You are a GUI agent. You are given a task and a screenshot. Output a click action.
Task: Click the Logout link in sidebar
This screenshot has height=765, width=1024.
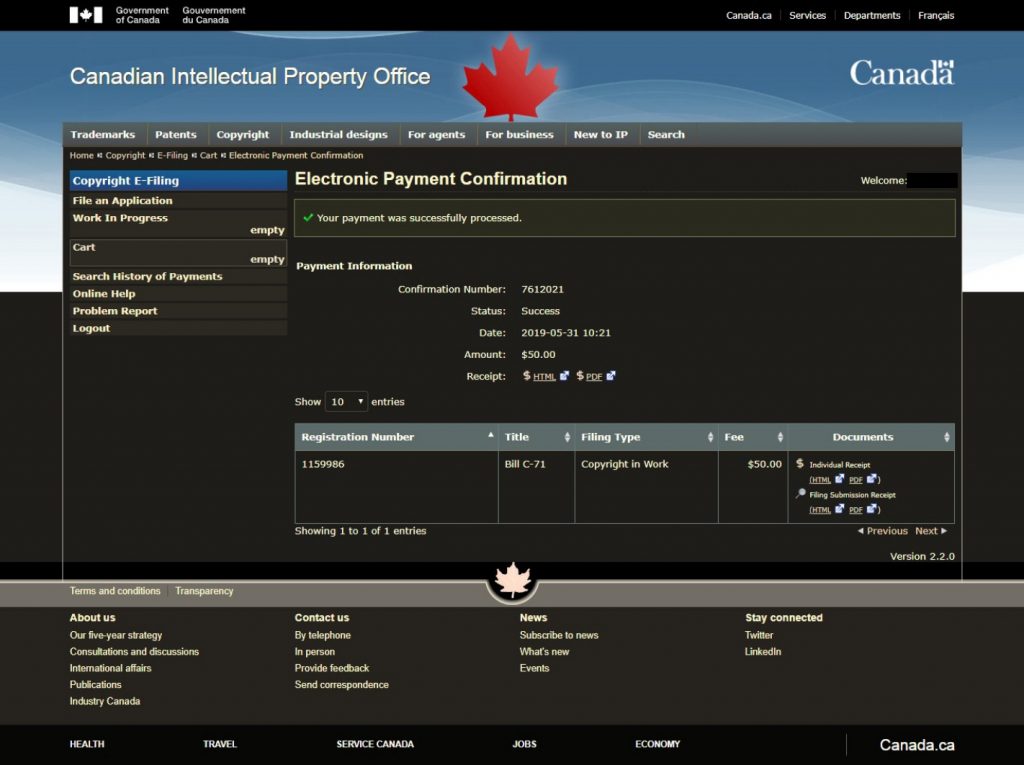pos(91,329)
